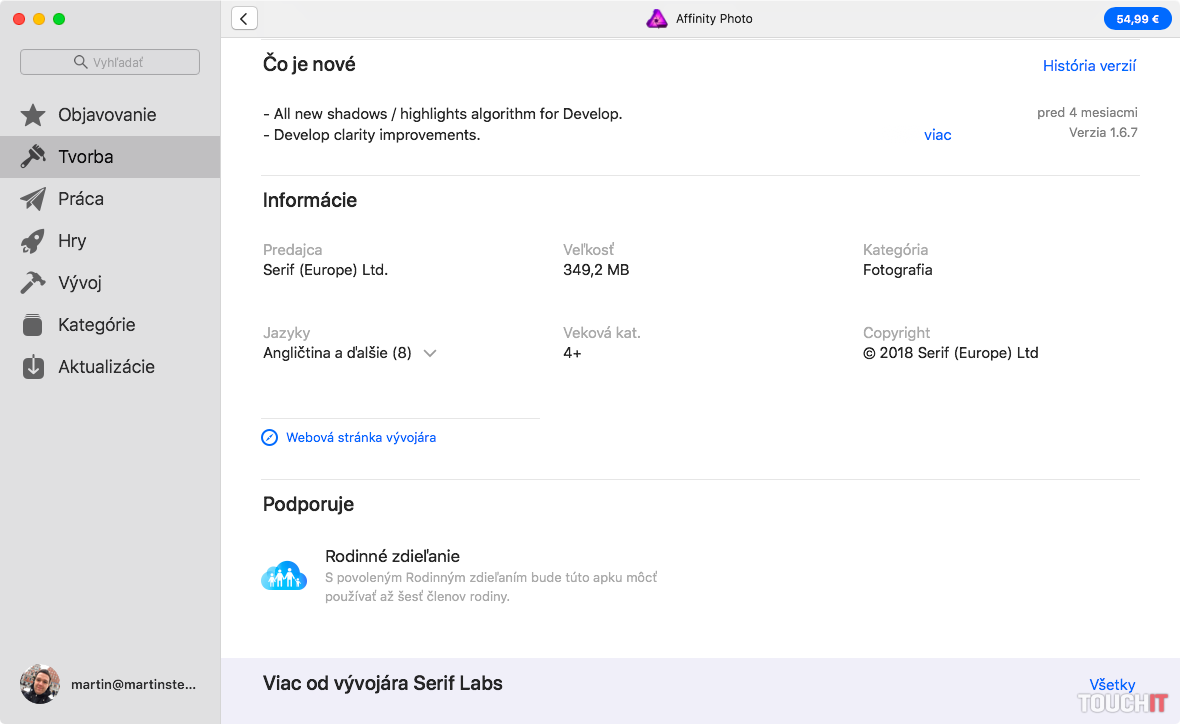
Task: Open the Kategórie sidebar icon
Action: (x=33, y=325)
